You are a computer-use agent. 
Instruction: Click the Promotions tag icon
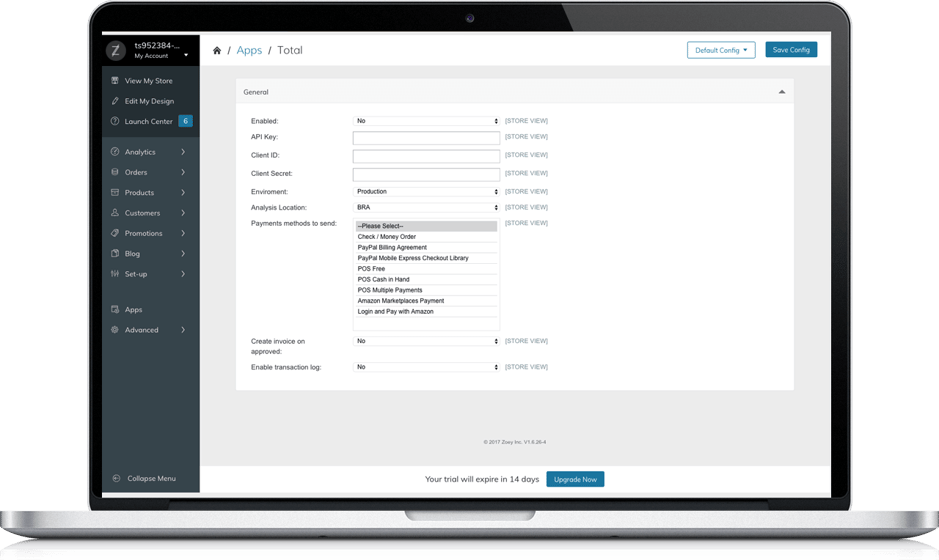tap(115, 233)
